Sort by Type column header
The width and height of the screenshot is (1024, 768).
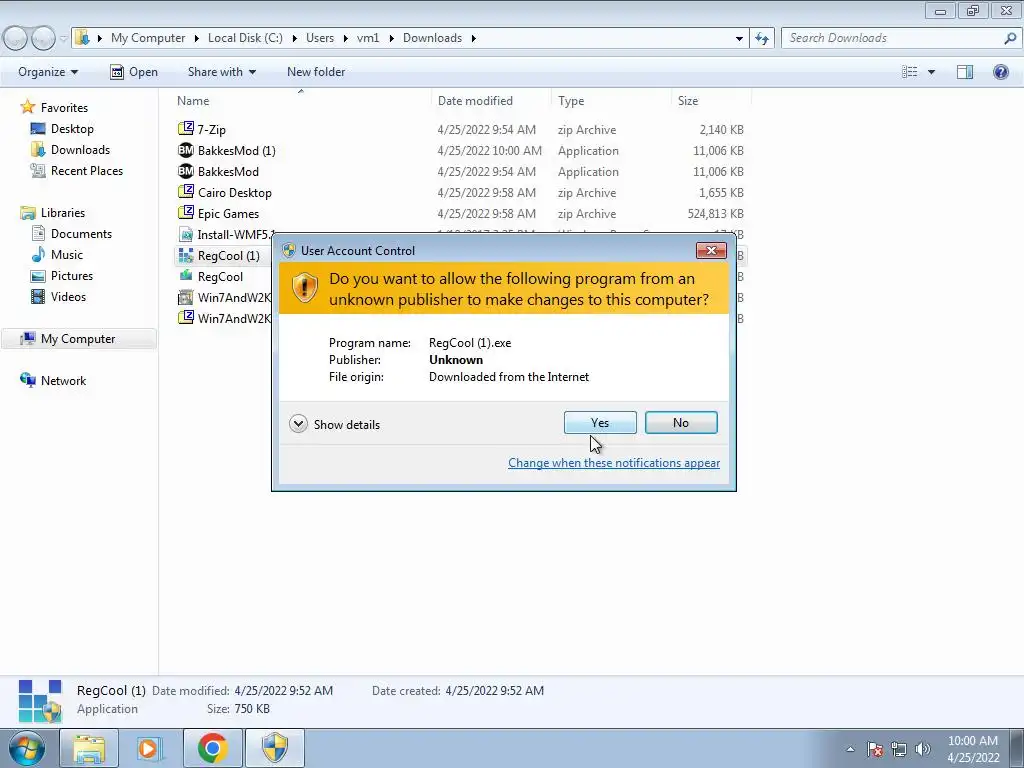(571, 101)
